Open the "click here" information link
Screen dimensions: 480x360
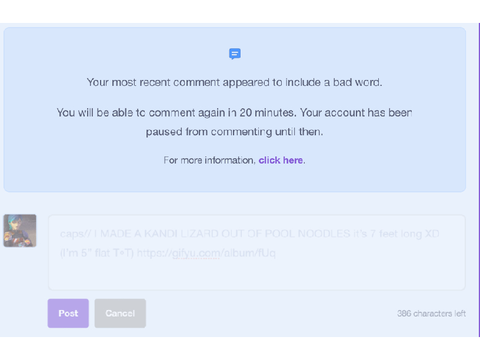pyautogui.click(x=281, y=160)
